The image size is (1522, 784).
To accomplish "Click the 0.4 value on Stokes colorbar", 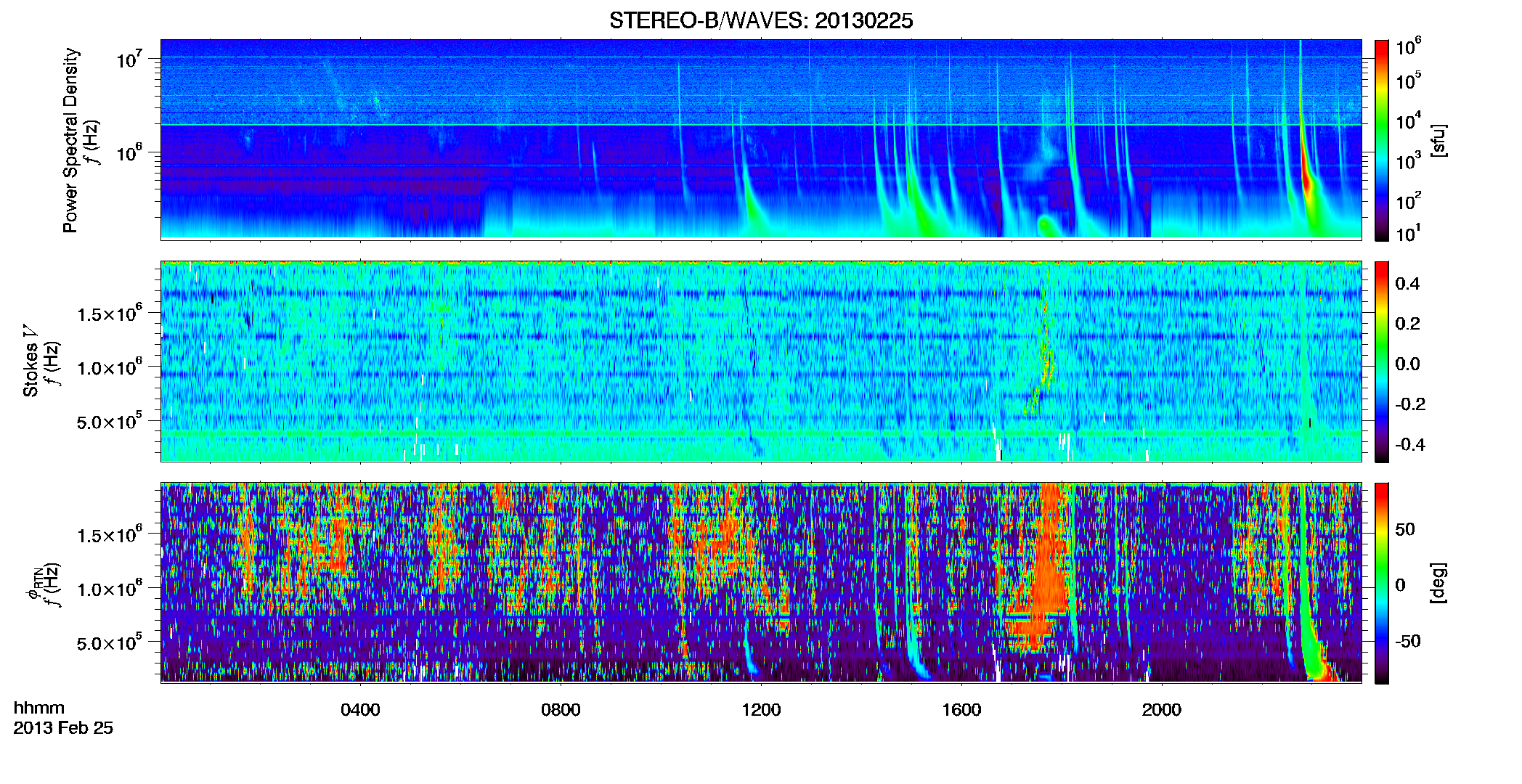I will click(1407, 284).
